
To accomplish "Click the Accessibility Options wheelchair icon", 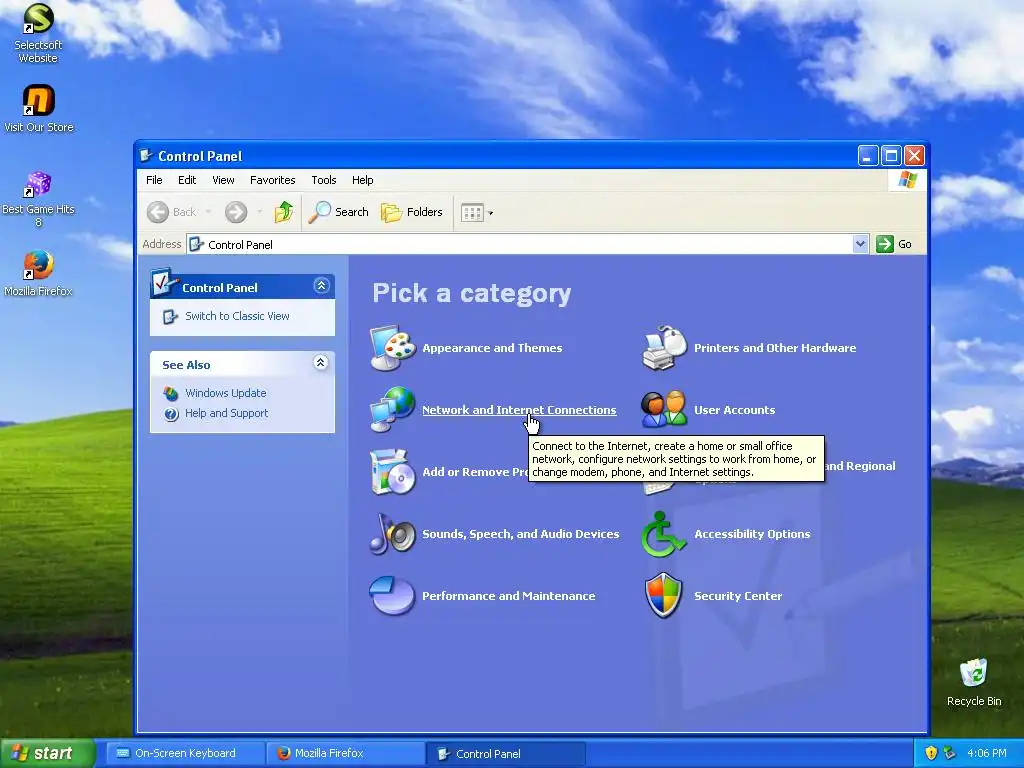I will (x=664, y=534).
